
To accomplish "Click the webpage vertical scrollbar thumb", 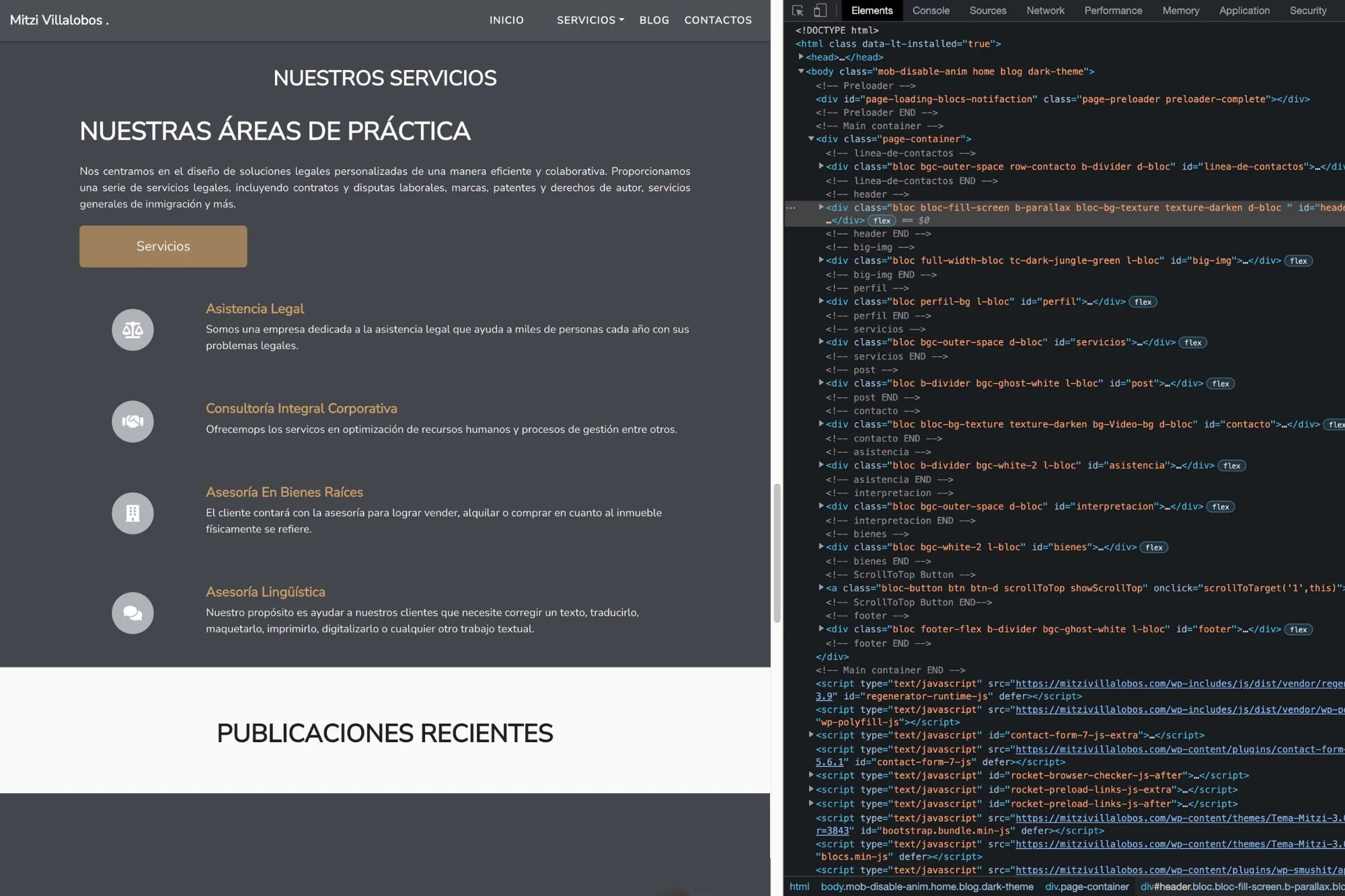I will pos(777,553).
